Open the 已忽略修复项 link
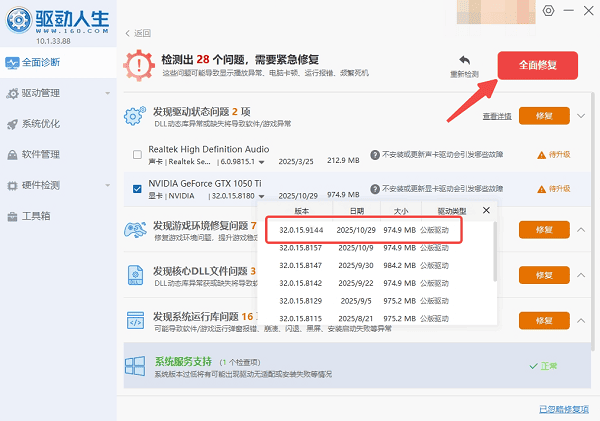 pos(564,409)
